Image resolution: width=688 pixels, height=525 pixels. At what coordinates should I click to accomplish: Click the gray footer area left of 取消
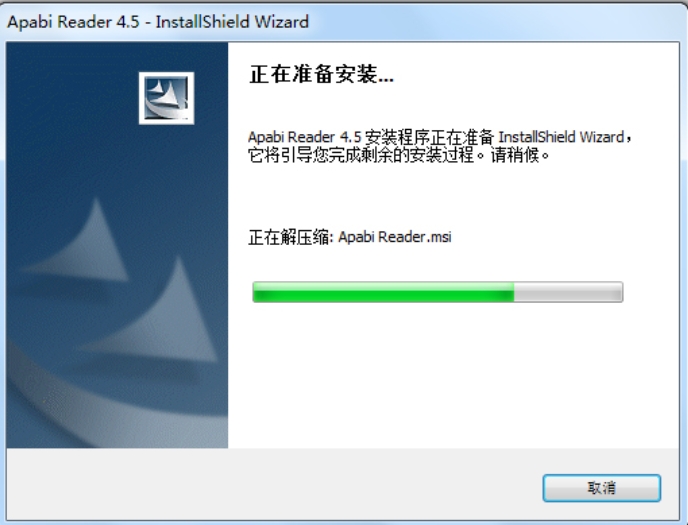(x=274, y=485)
